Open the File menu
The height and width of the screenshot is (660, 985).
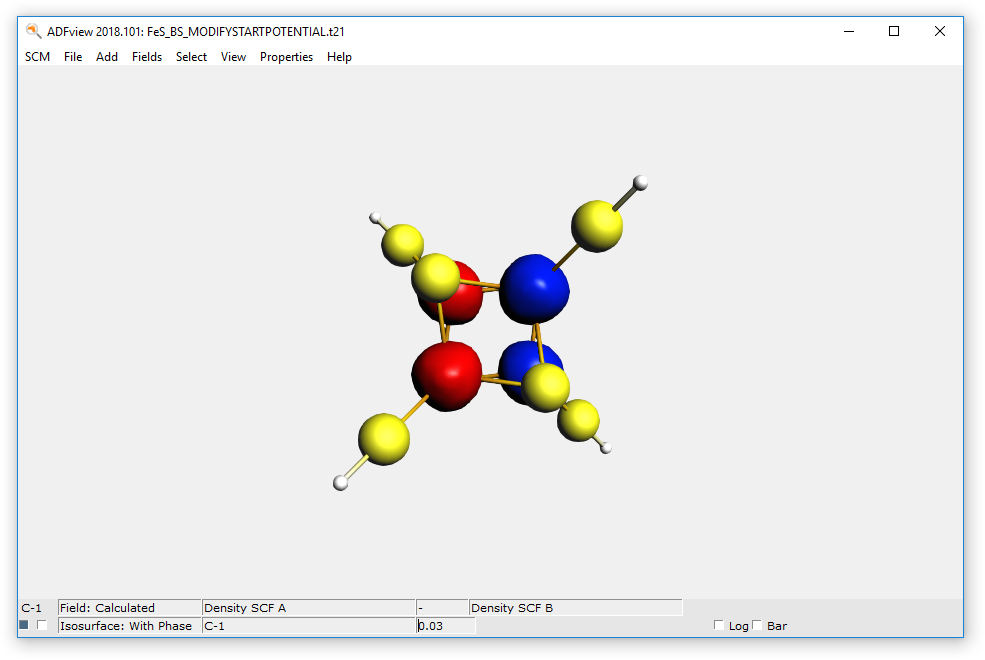(x=73, y=57)
